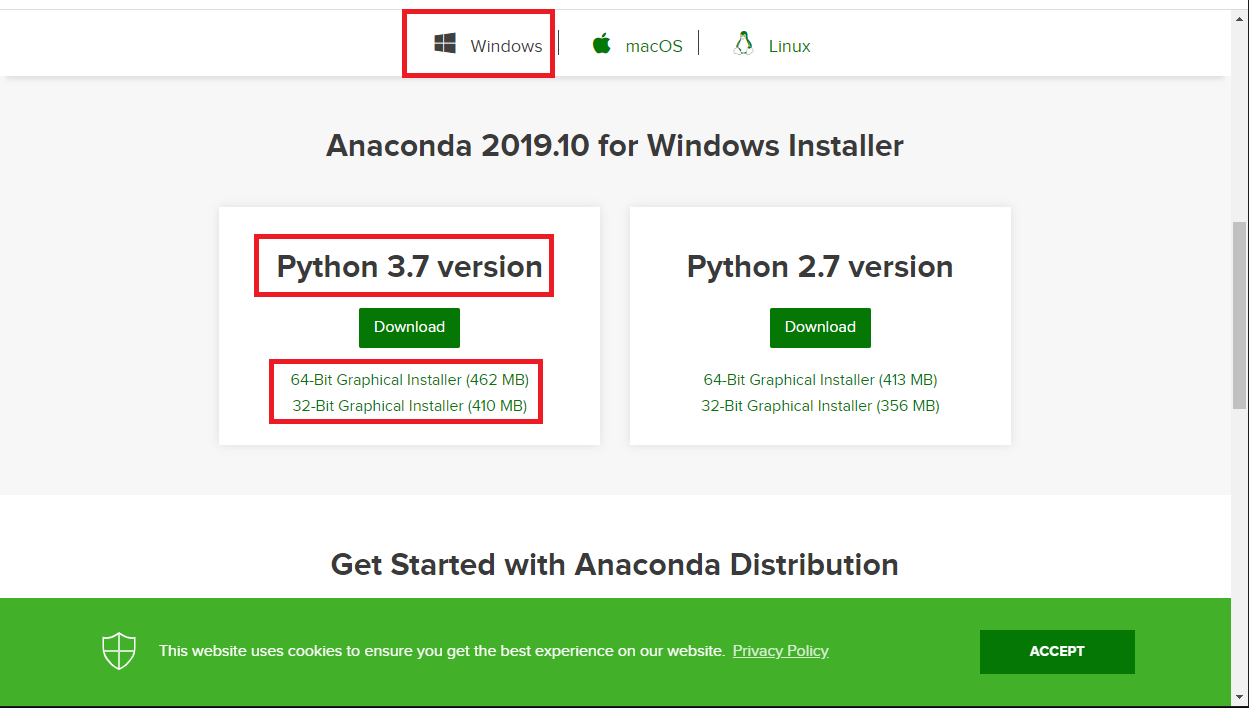Click Get Started with Anaconda Distribution heading
Image resolution: width=1249 pixels, height=708 pixels.
pyautogui.click(x=615, y=565)
